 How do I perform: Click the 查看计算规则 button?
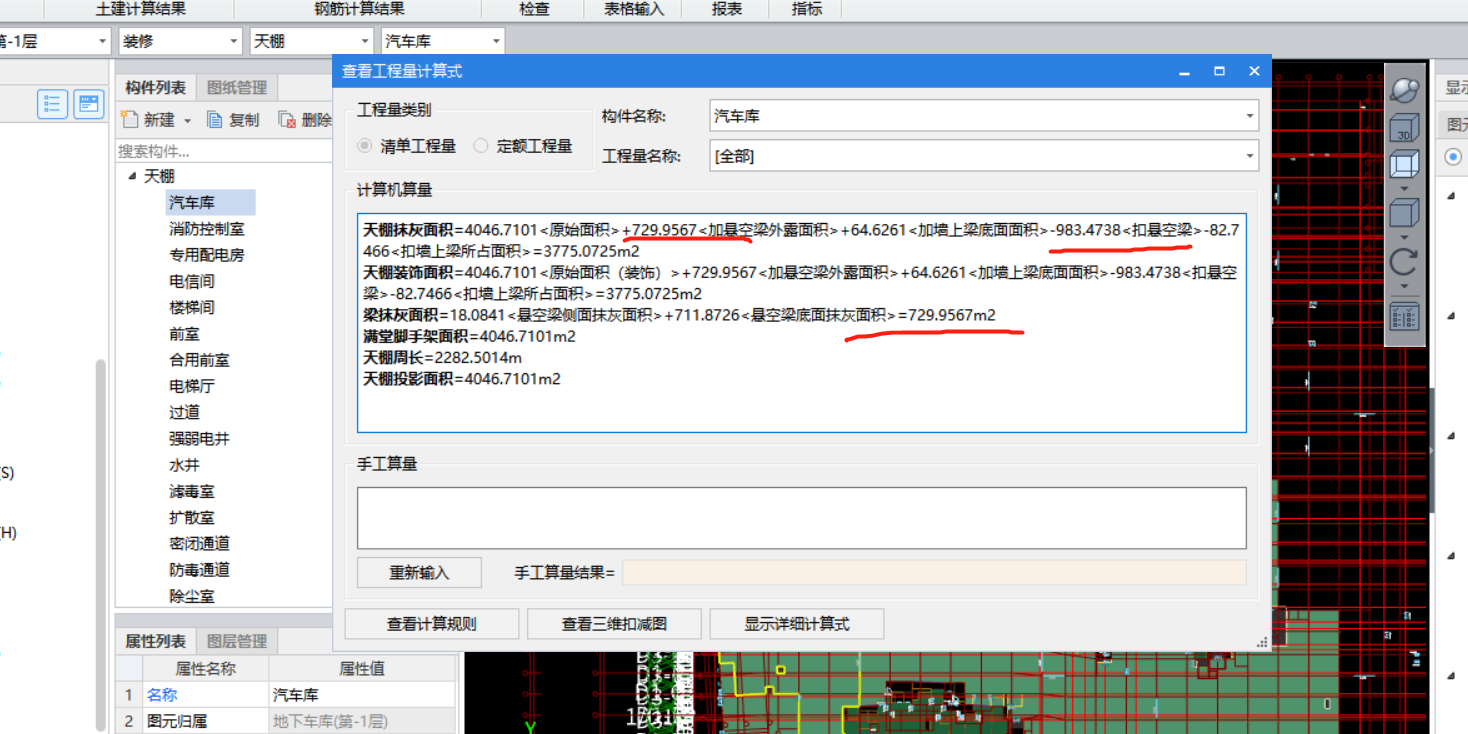point(432,624)
